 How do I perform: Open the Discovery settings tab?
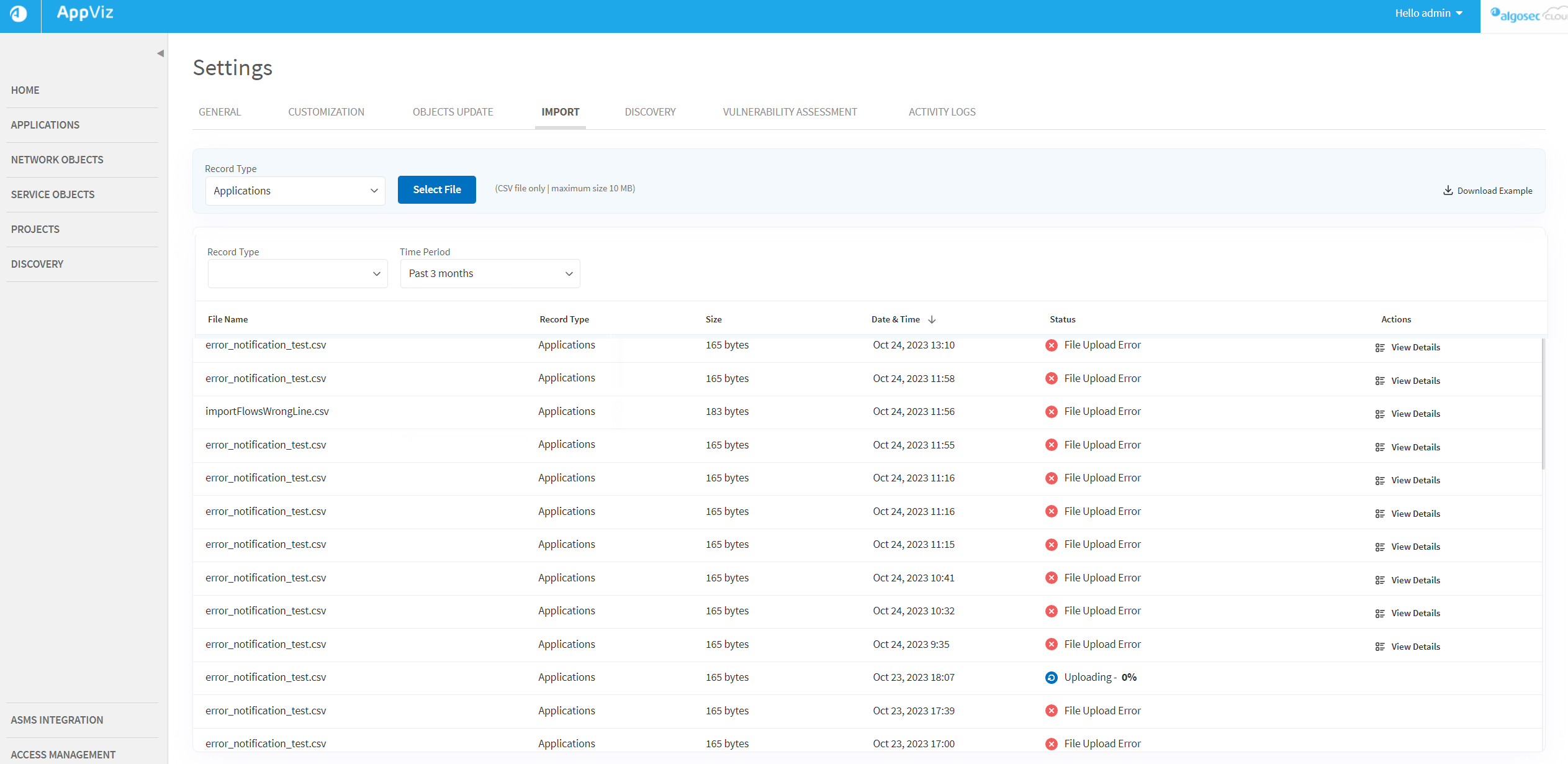(x=650, y=112)
